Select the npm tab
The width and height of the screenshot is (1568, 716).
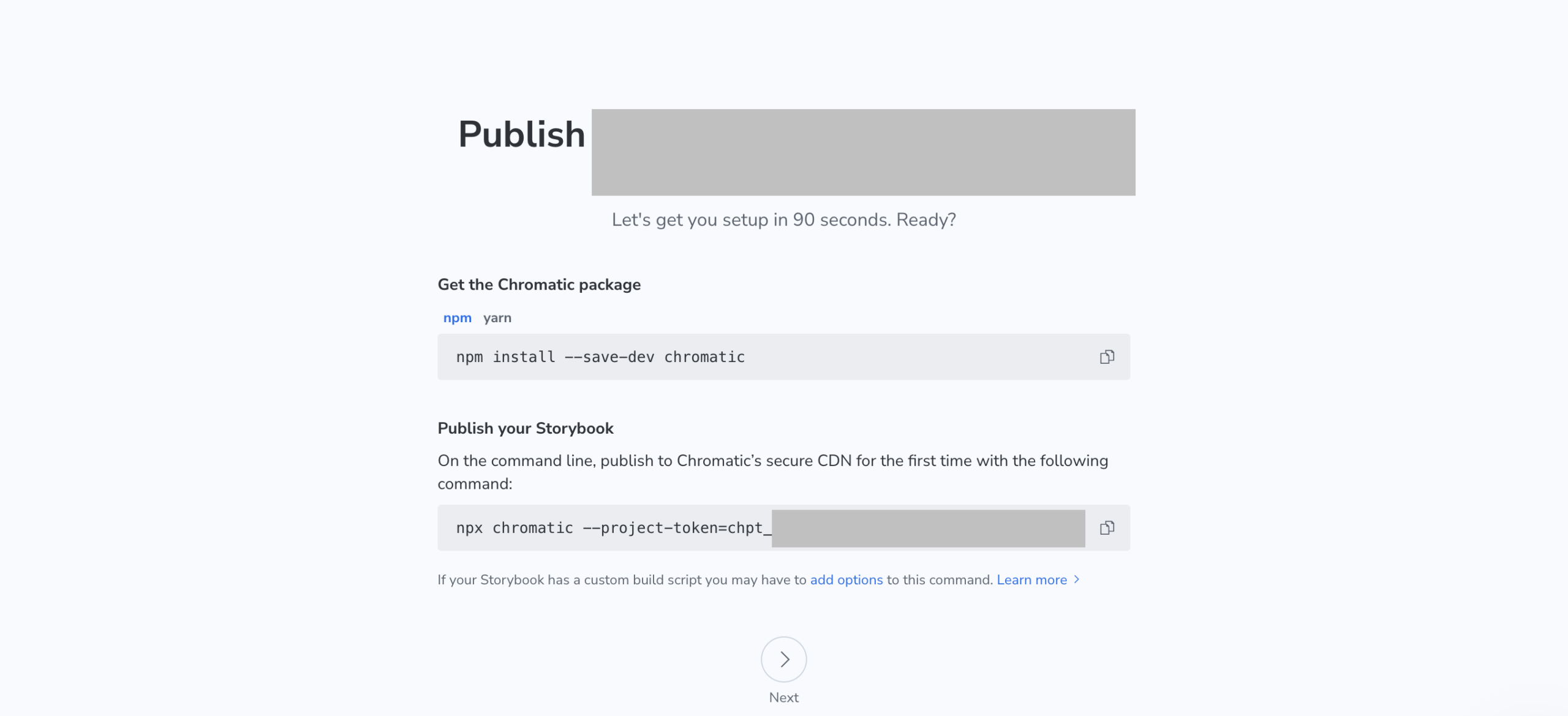pos(458,318)
